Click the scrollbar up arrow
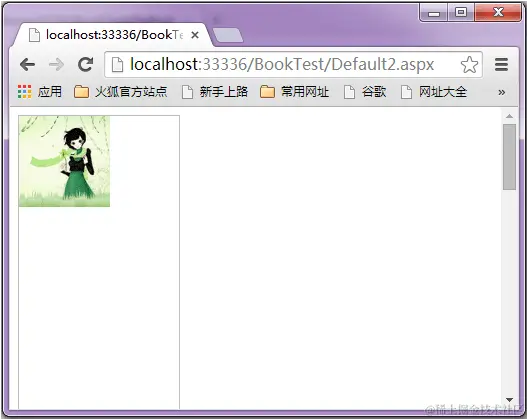Screen dimensions: 528x420 509,116
